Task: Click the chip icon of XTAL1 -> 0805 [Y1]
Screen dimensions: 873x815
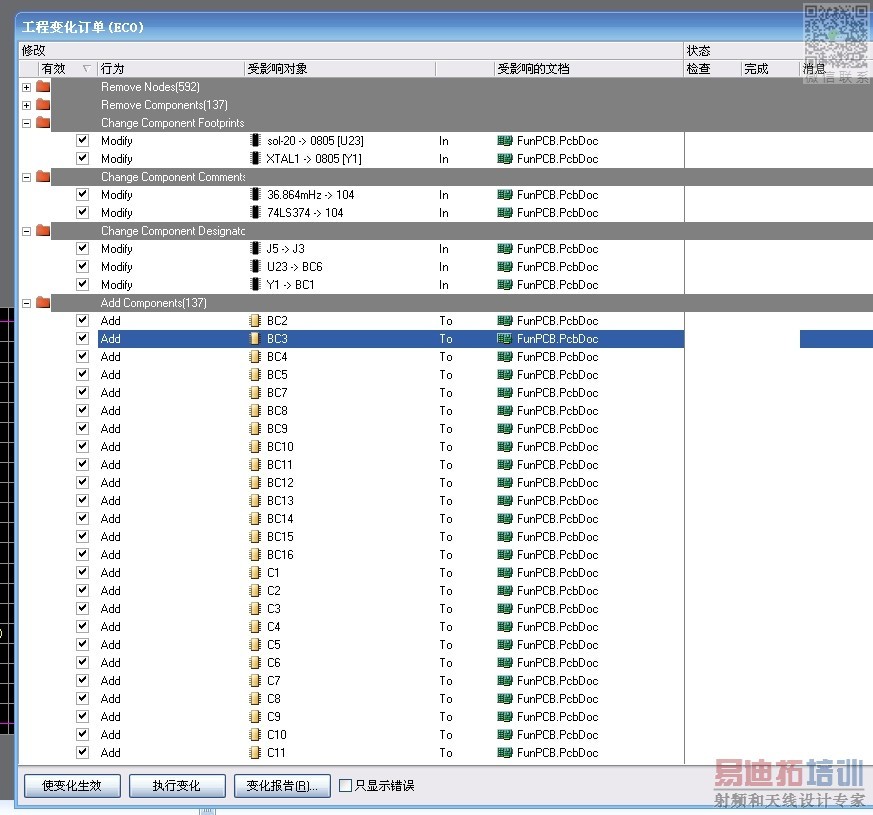Action: click(x=256, y=159)
